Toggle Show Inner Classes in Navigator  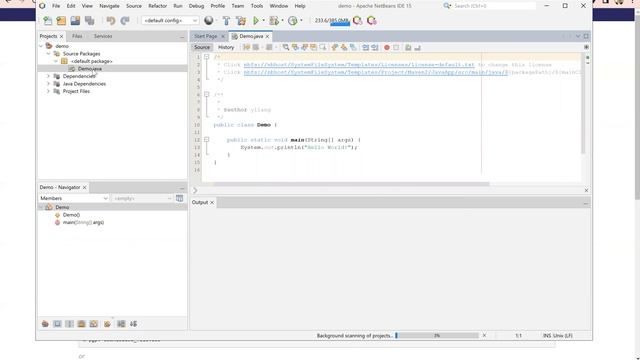[x=93, y=324]
